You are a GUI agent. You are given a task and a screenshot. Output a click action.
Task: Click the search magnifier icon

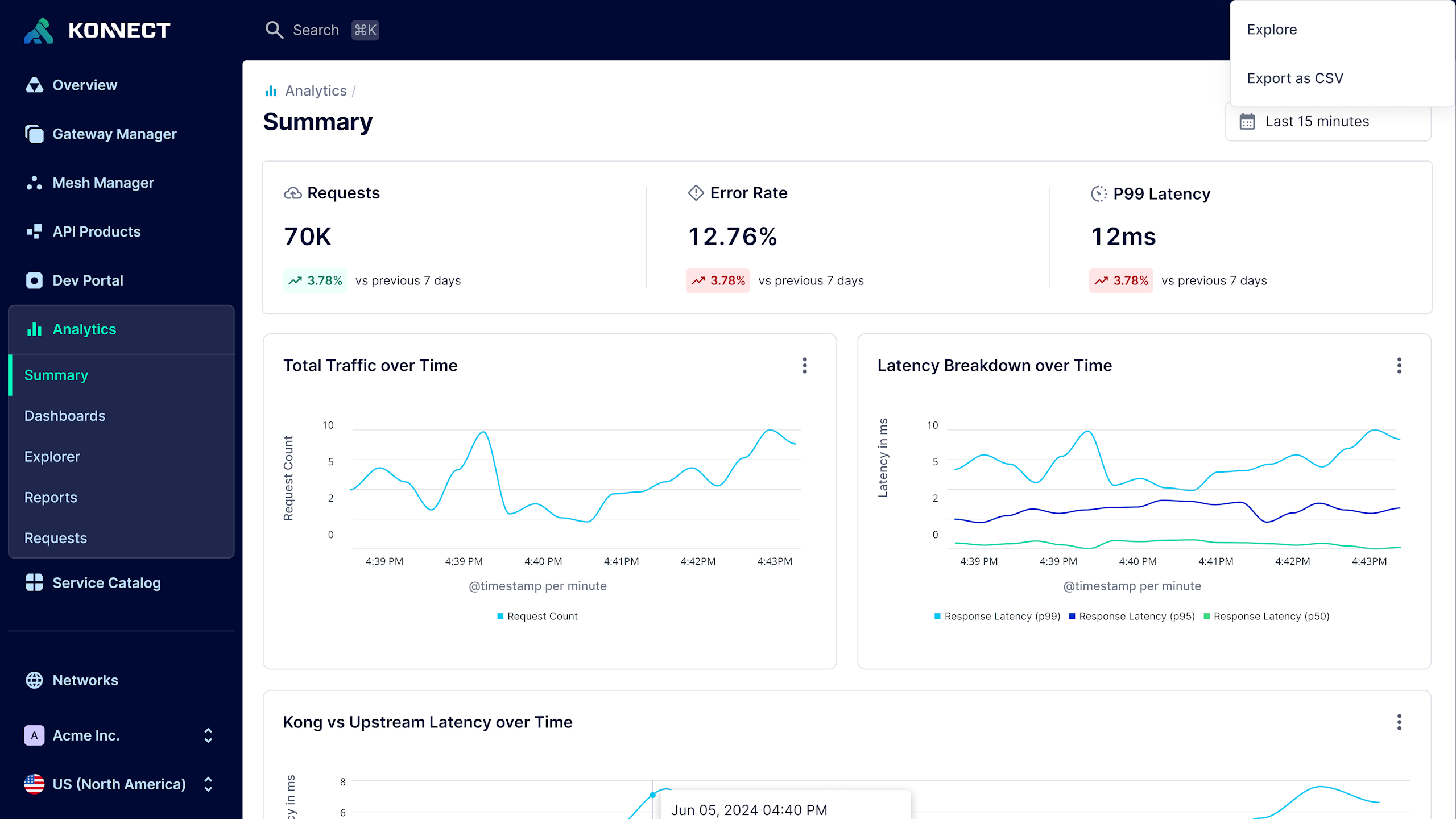274,30
